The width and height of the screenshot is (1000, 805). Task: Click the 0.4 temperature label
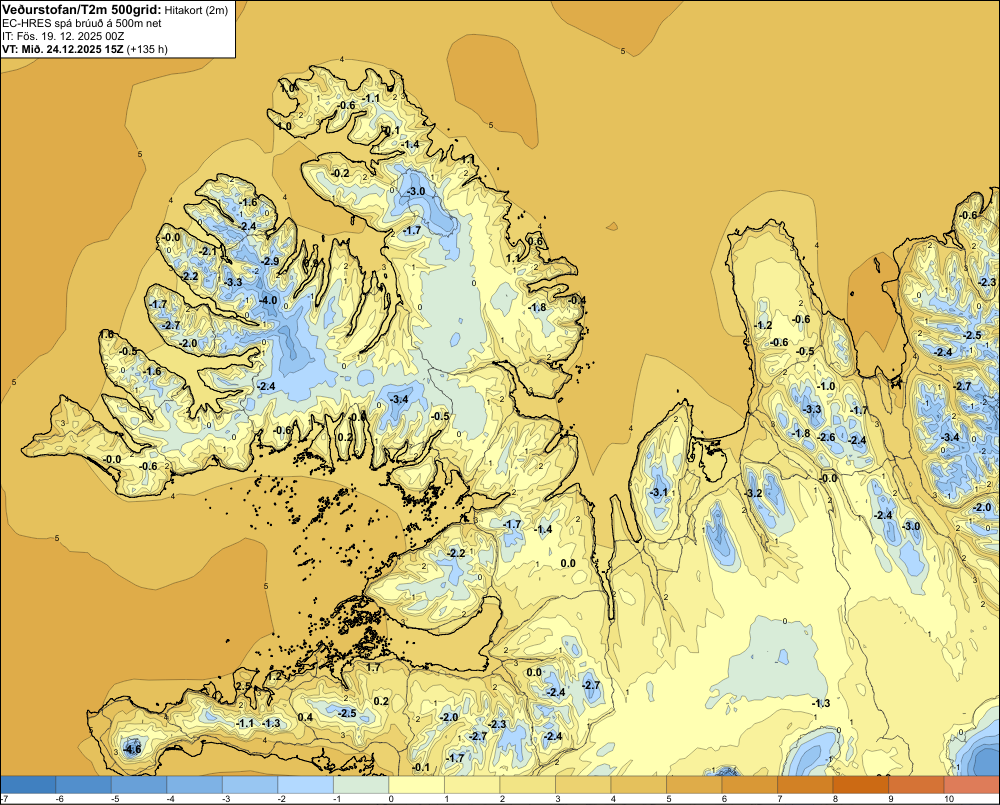(x=305, y=718)
